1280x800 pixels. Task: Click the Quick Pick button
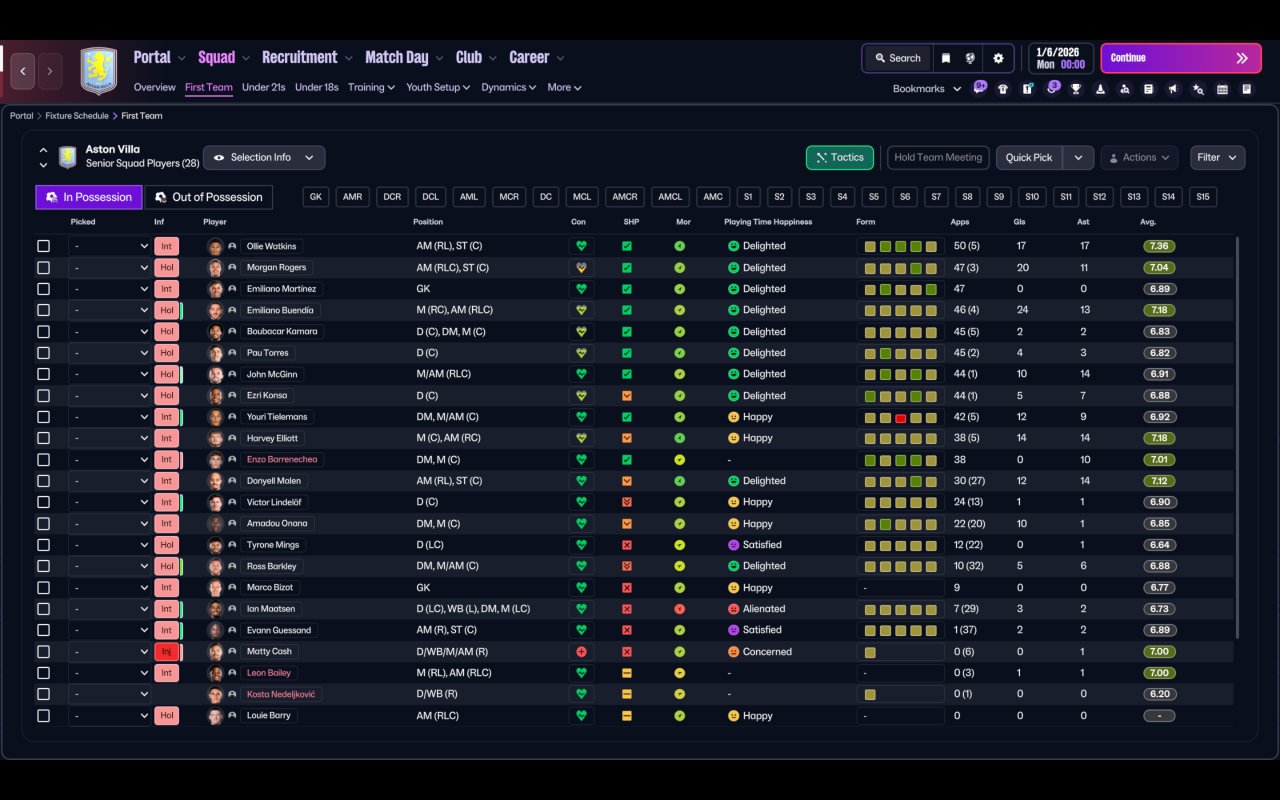pyautogui.click(x=1029, y=158)
